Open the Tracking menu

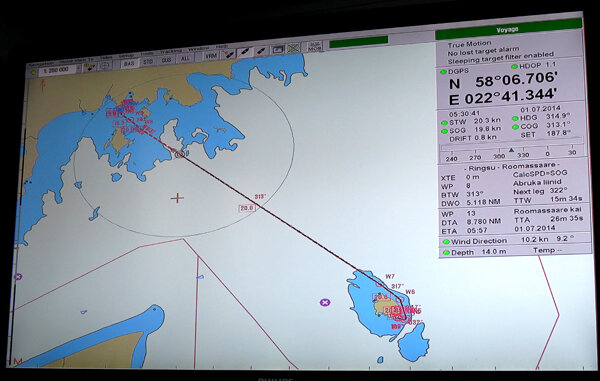coord(171,51)
